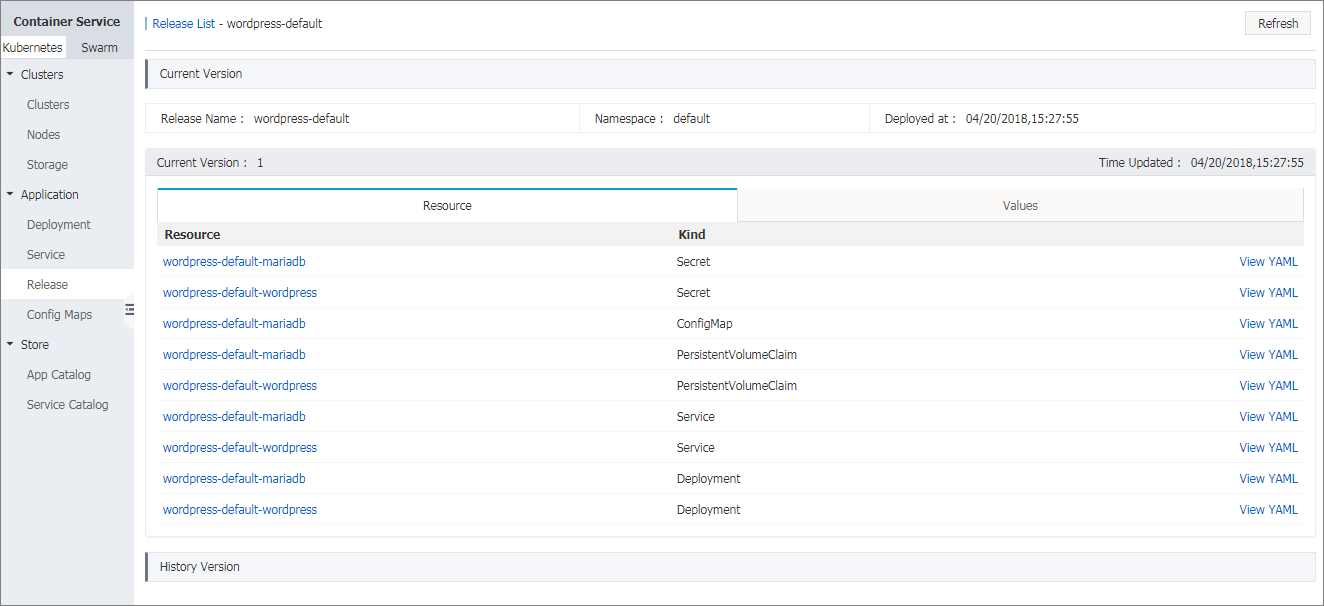Collapse the Application section arrow
Screen dimensions: 1324x606
tap(10, 194)
